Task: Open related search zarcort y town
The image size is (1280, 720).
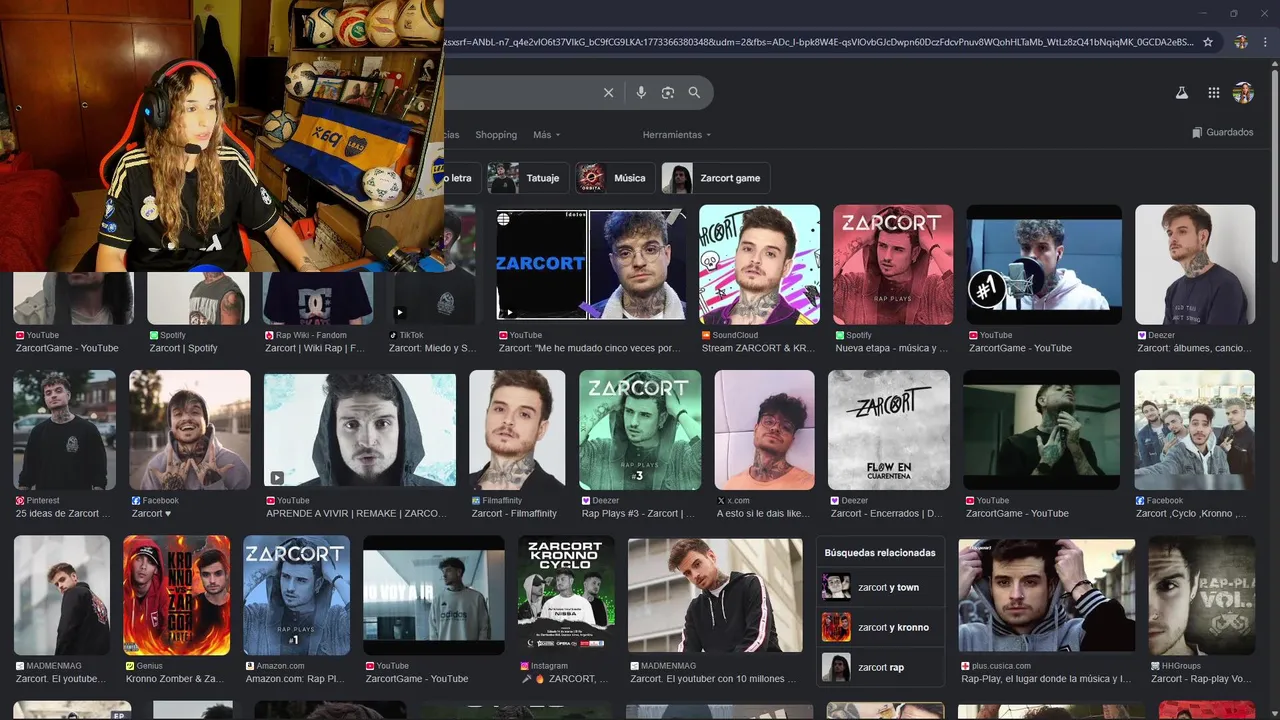Action: click(x=880, y=587)
